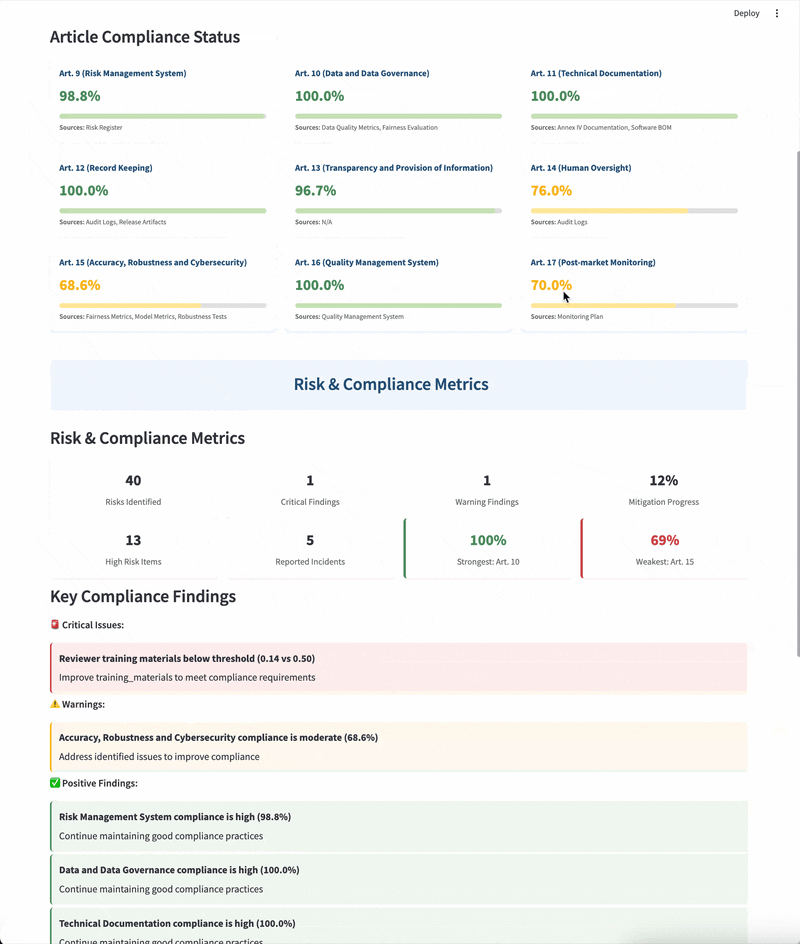
Task: Click the Art. 10 green progress bar
Action: click(x=398, y=116)
